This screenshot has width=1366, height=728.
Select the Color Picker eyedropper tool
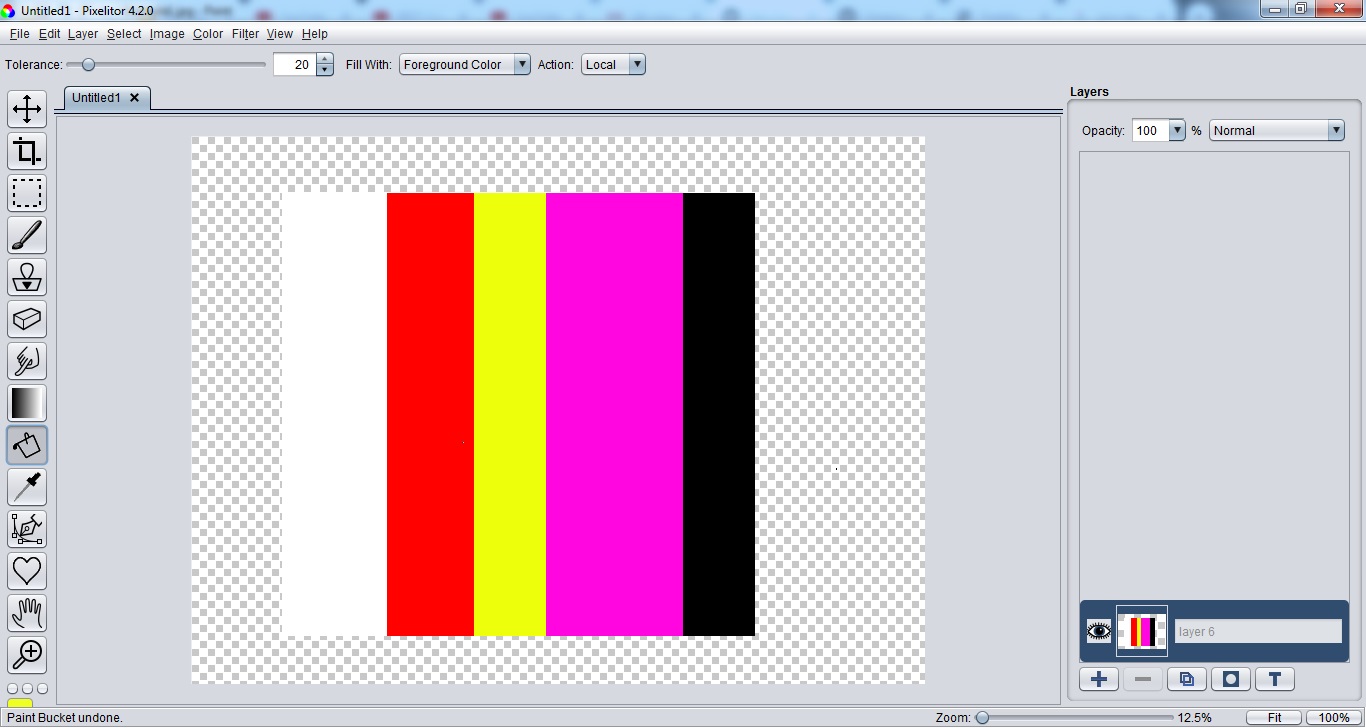tap(27, 487)
